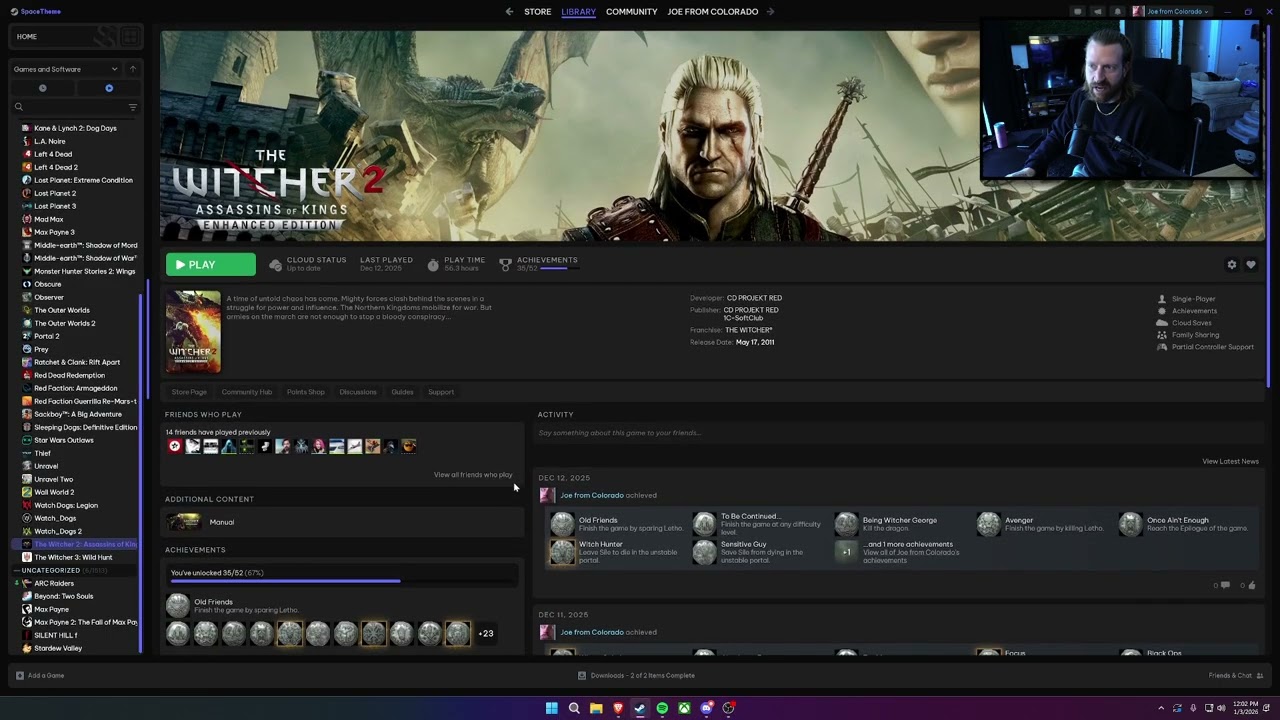
Task: Click the achievements 35/52 progress bar
Action: (x=344, y=580)
